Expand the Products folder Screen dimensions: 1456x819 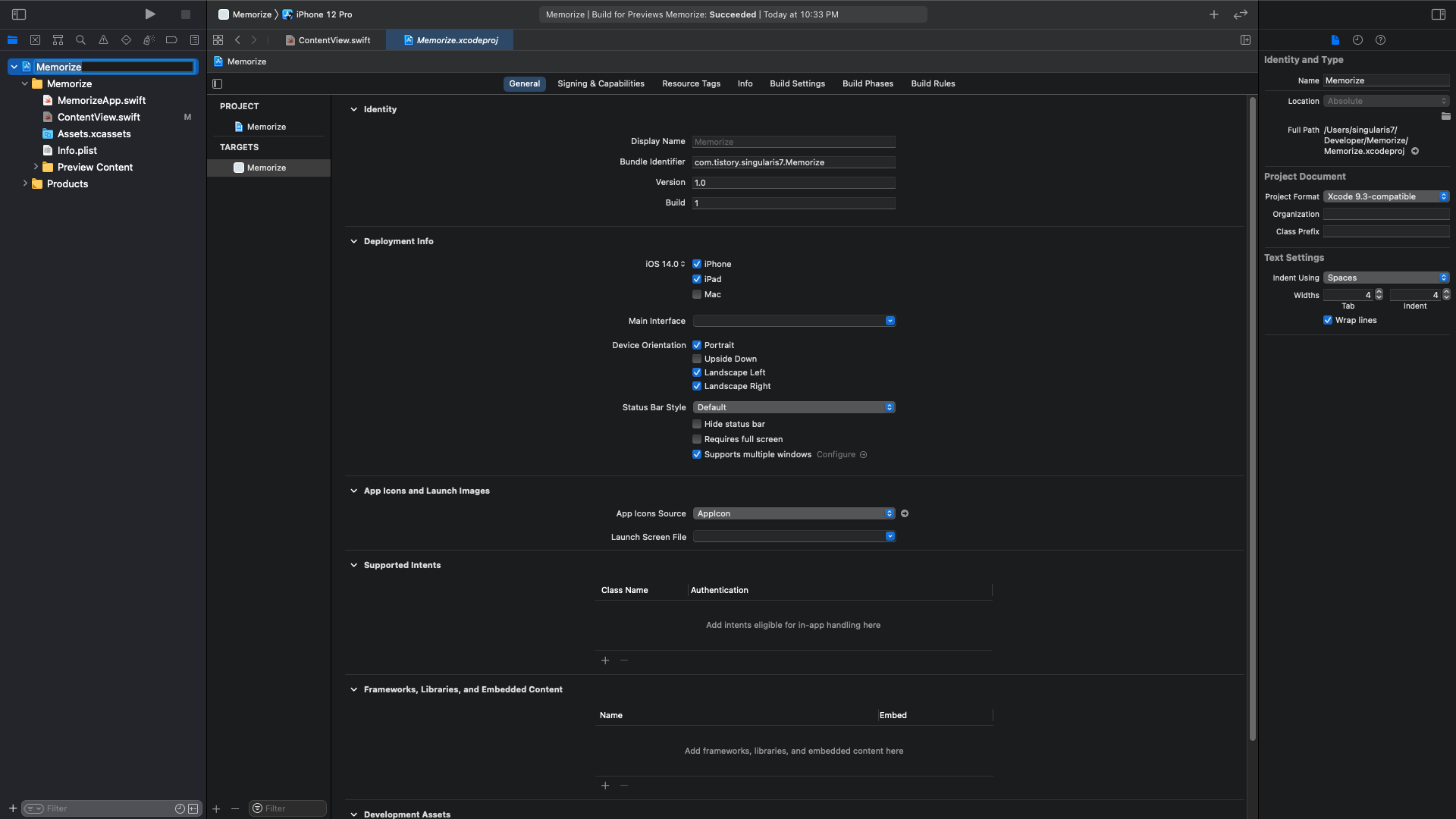25,184
